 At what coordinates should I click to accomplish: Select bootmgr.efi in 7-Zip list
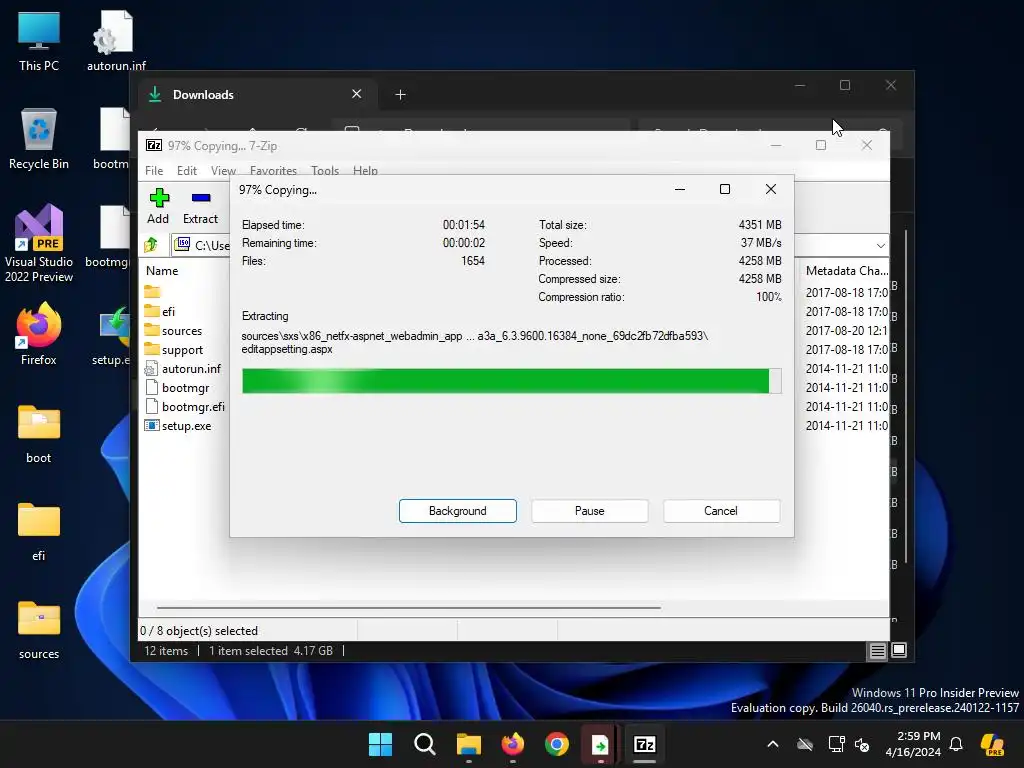click(185, 406)
